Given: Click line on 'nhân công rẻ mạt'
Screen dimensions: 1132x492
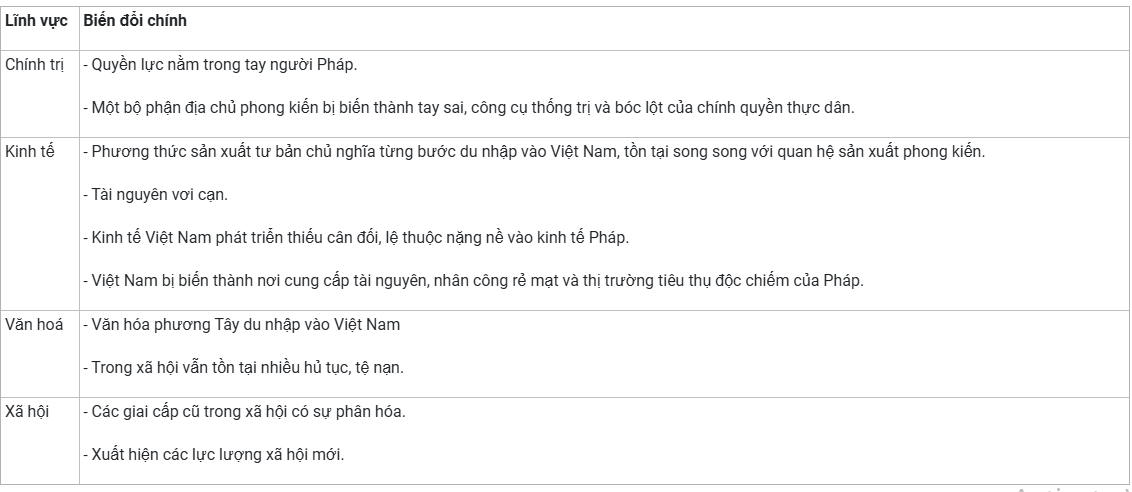Looking at the screenshot, I should tap(473, 281).
